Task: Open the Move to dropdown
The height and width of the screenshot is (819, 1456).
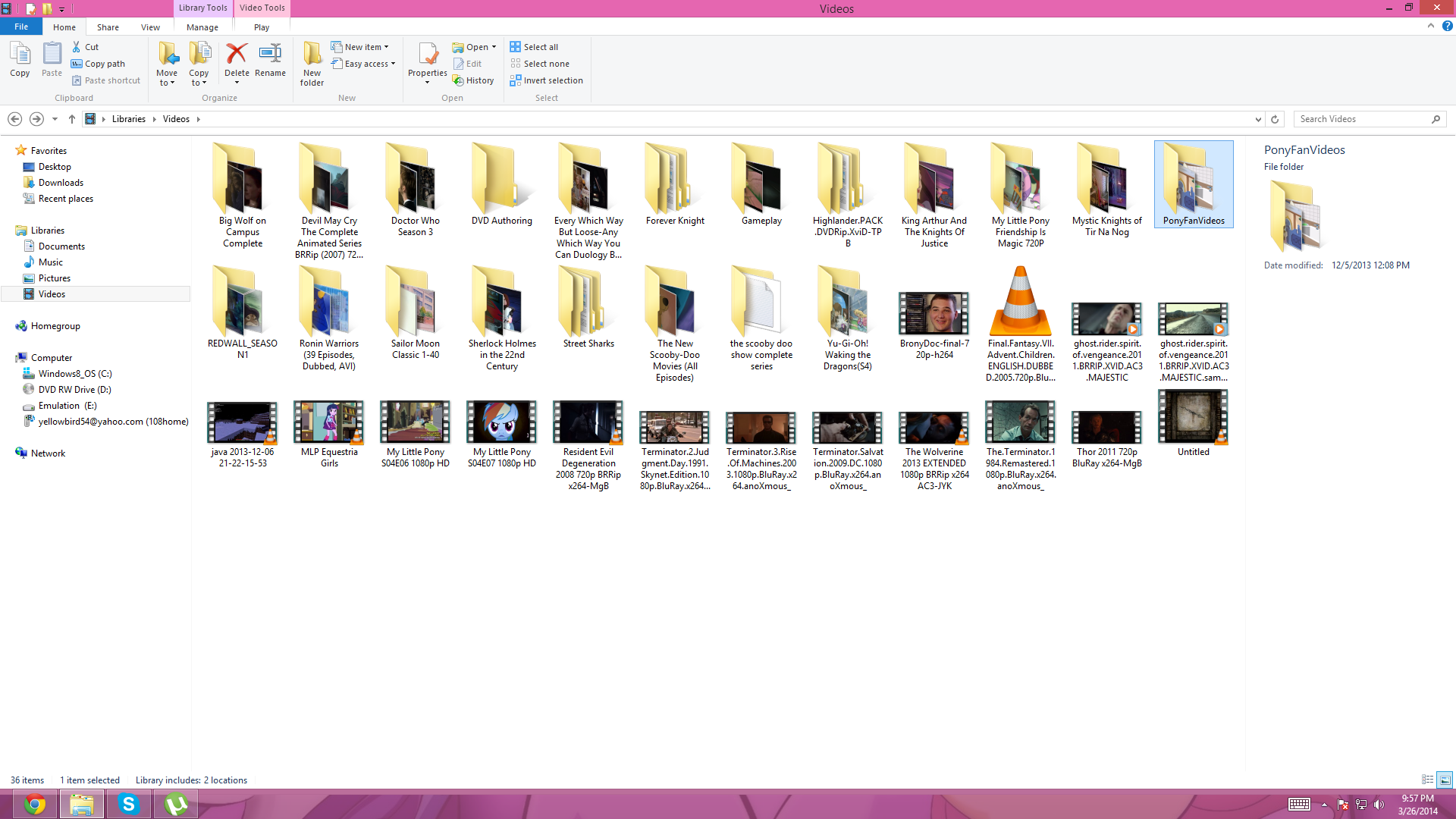Action: tap(167, 64)
